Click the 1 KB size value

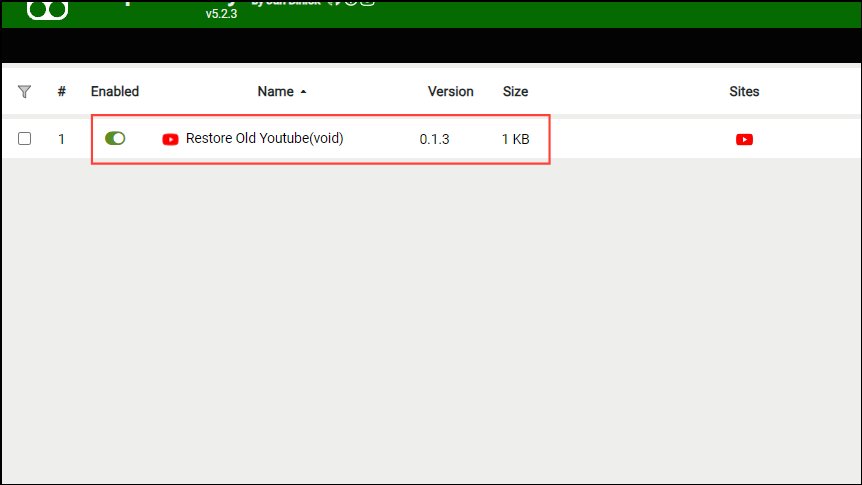click(516, 139)
